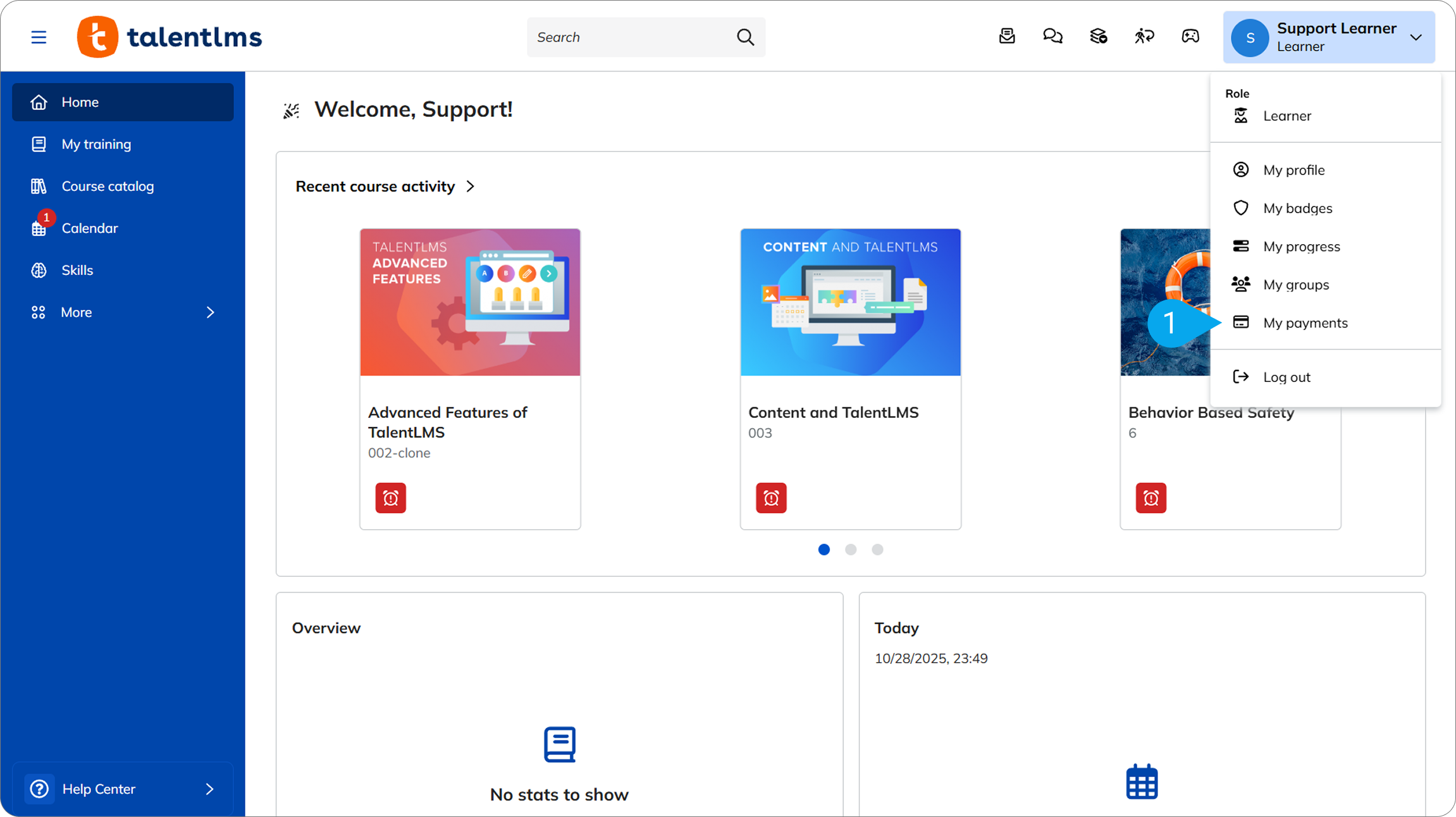Click the gamification game controller icon
This screenshot has height=817, width=1456.
tap(1190, 37)
